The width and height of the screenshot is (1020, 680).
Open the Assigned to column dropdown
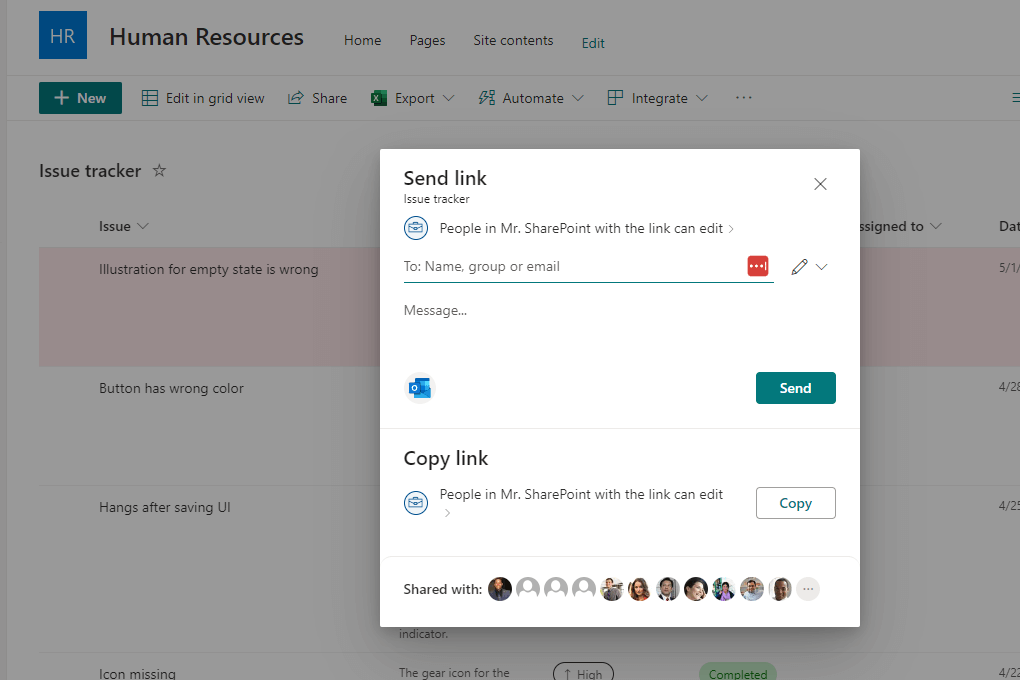900,226
